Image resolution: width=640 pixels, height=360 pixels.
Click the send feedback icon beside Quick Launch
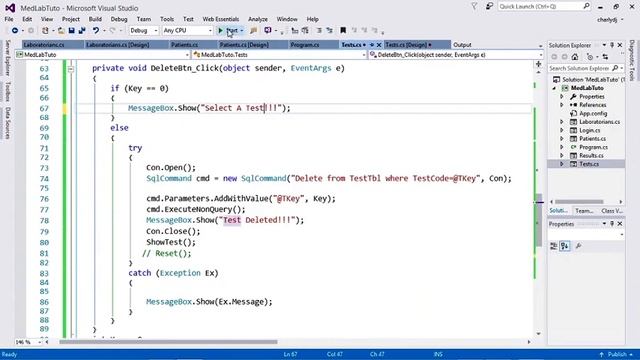[x=489, y=7]
